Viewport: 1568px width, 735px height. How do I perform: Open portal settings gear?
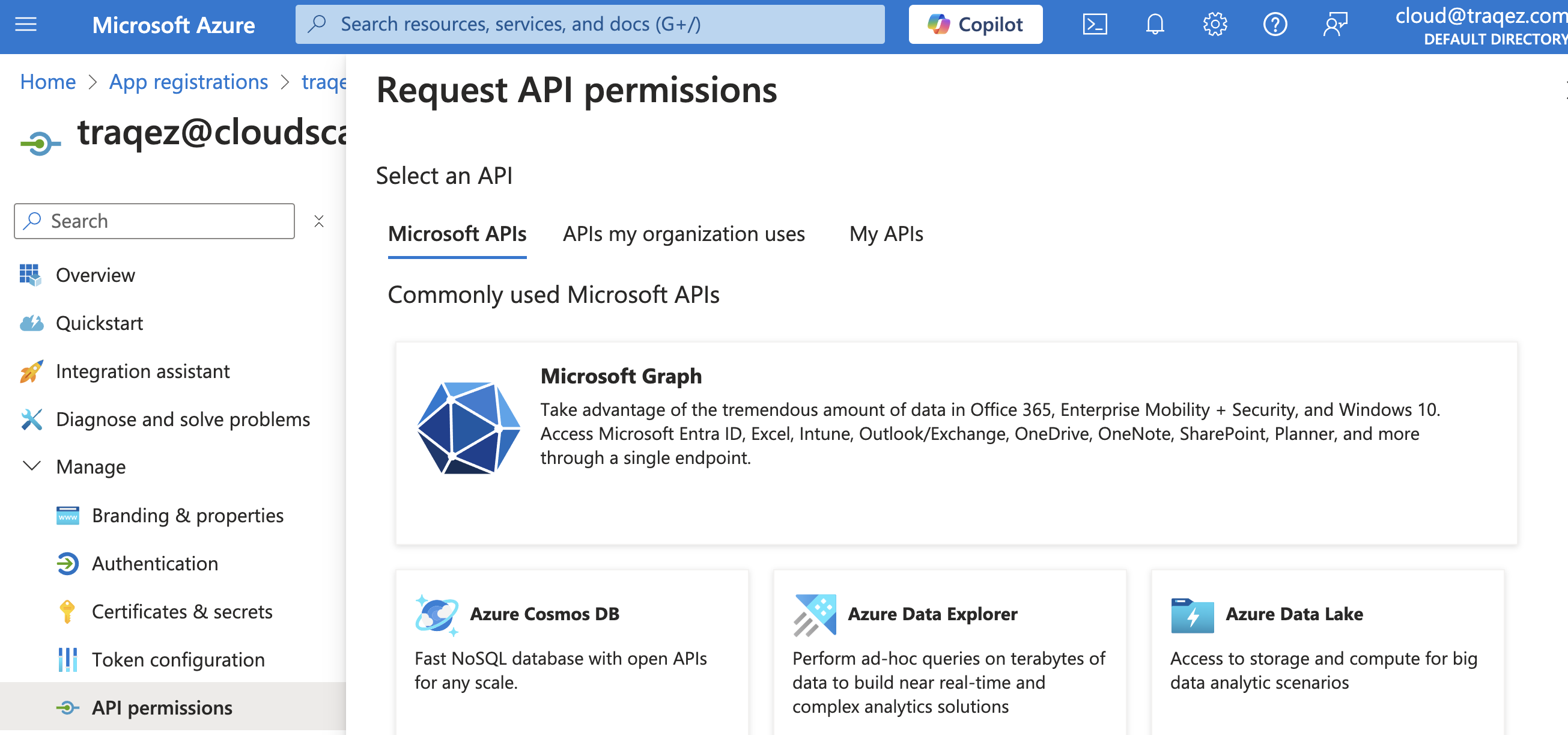[1214, 25]
